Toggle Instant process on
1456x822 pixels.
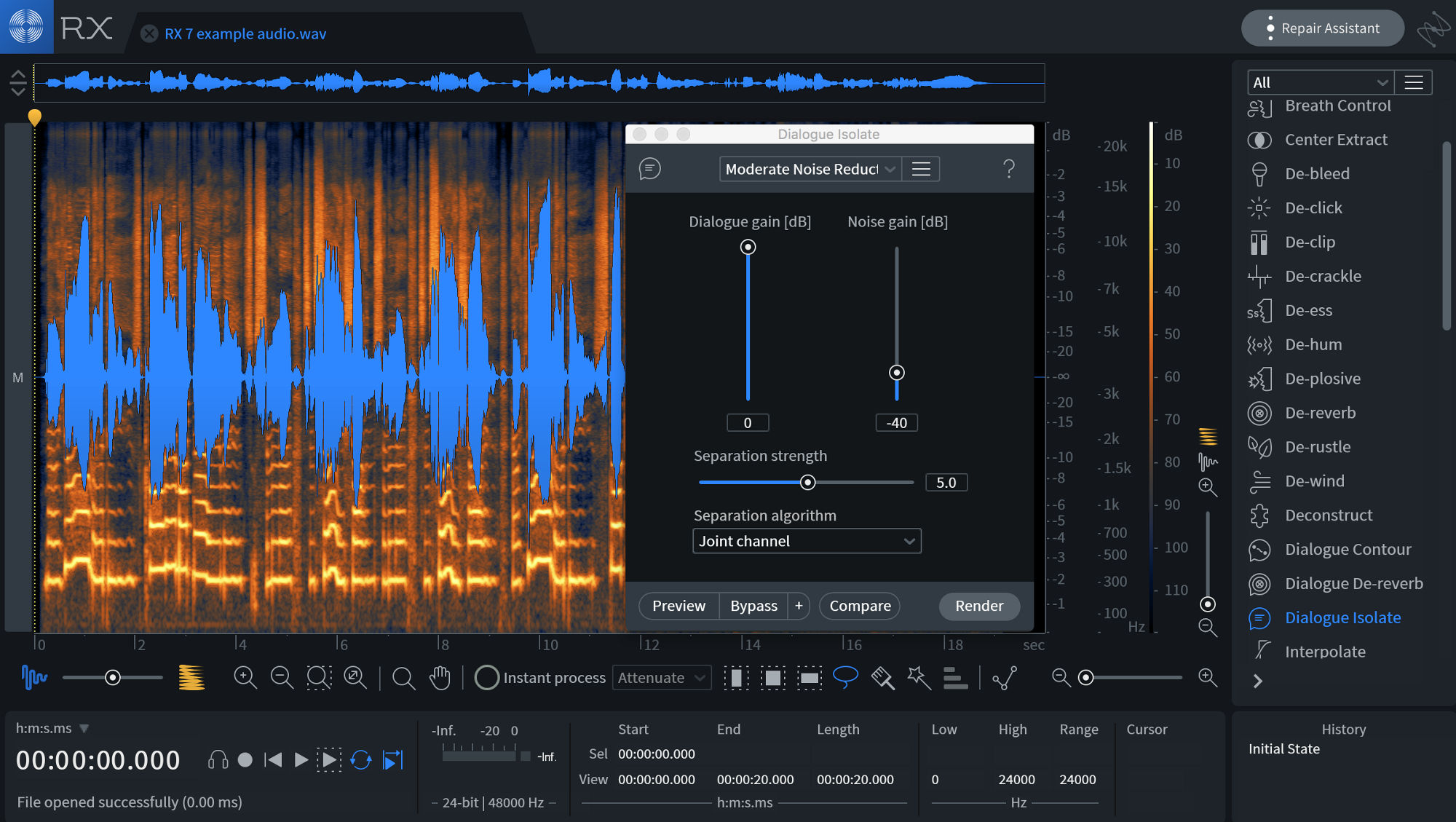[486, 679]
